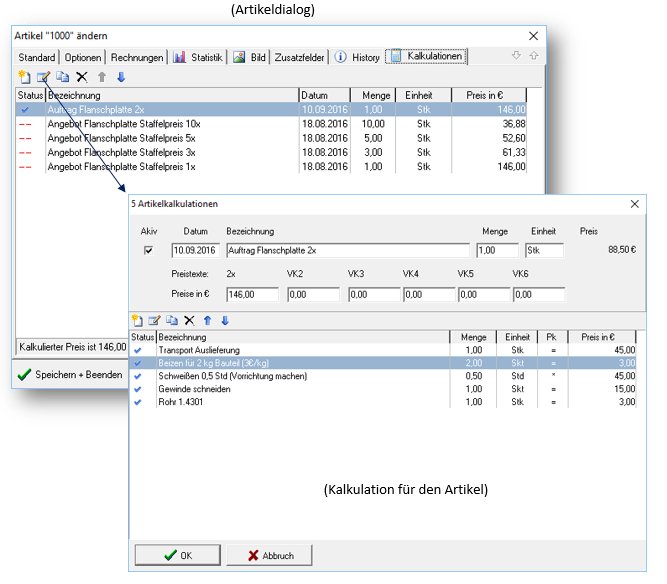Select Angebot Flanschplatte Staffelpreis 5x row
Screen dimensions: 667x584
pos(271,138)
